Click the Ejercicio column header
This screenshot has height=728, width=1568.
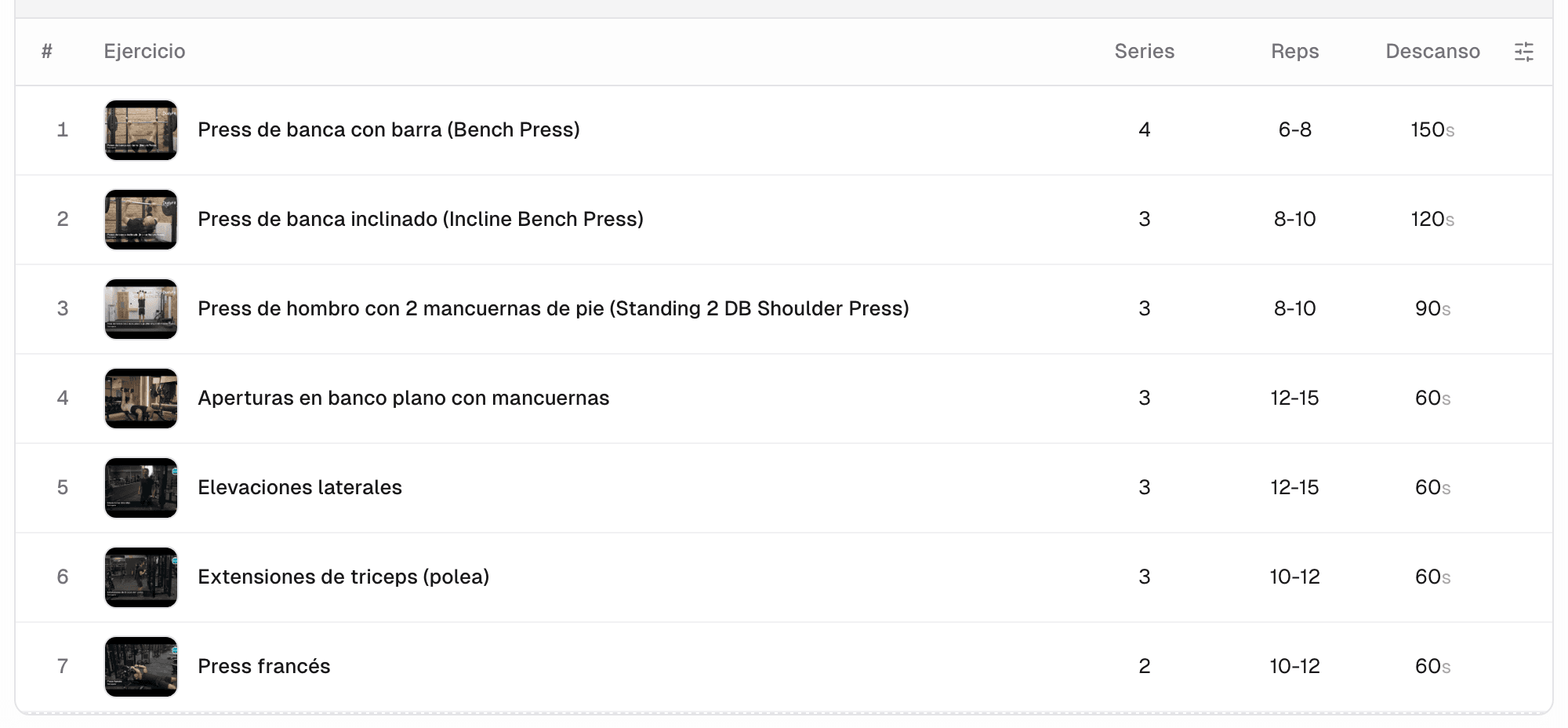pos(144,51)
